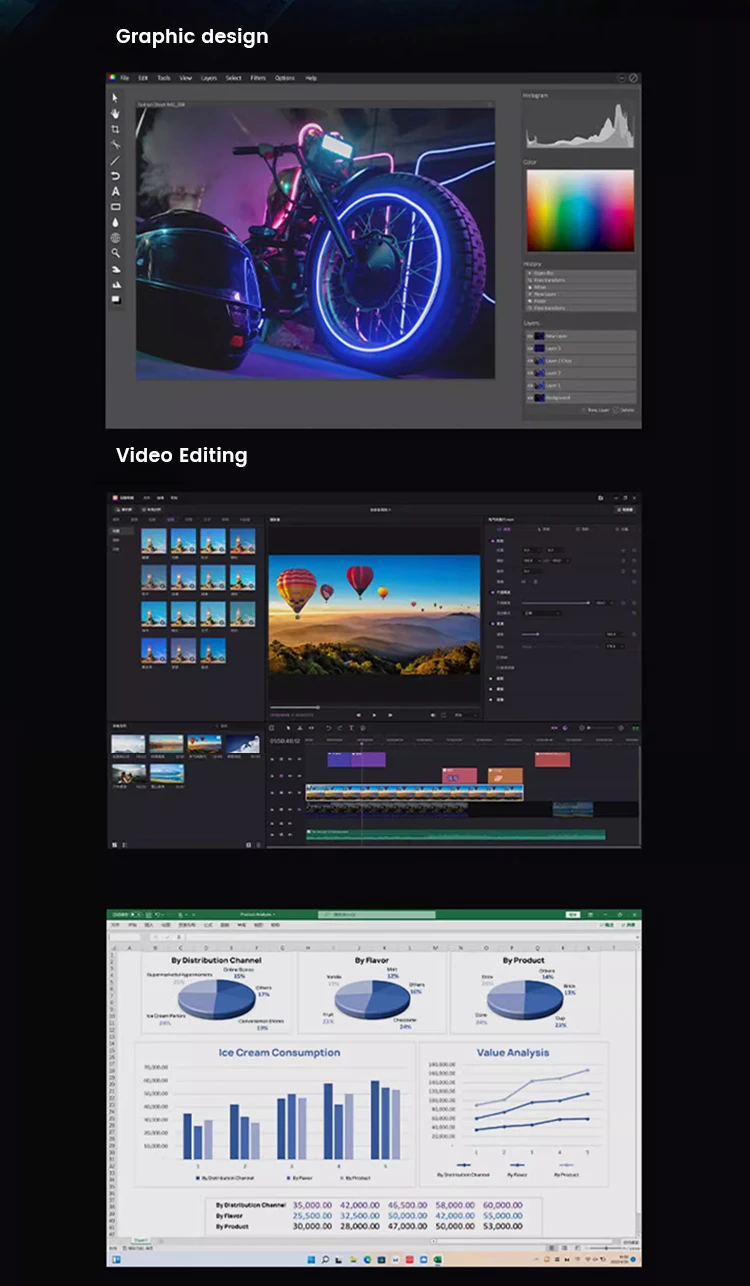Open the Tools menu in graphic editor
Image resolution: width=750 pixels, height=1286 pixels.
(164, 78)
